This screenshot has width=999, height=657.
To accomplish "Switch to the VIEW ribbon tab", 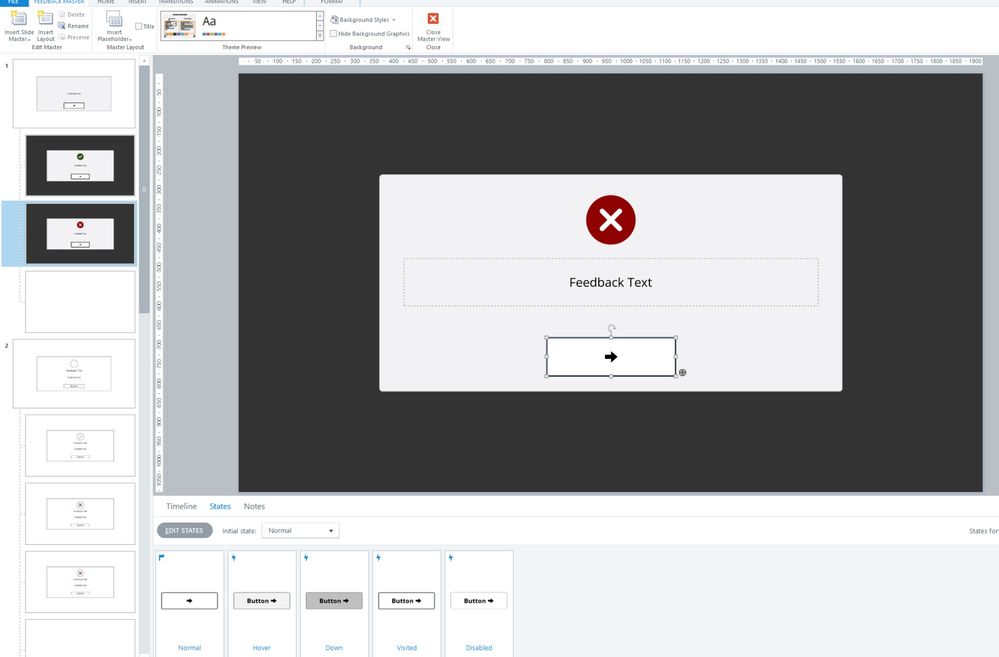I will (259, 2).
